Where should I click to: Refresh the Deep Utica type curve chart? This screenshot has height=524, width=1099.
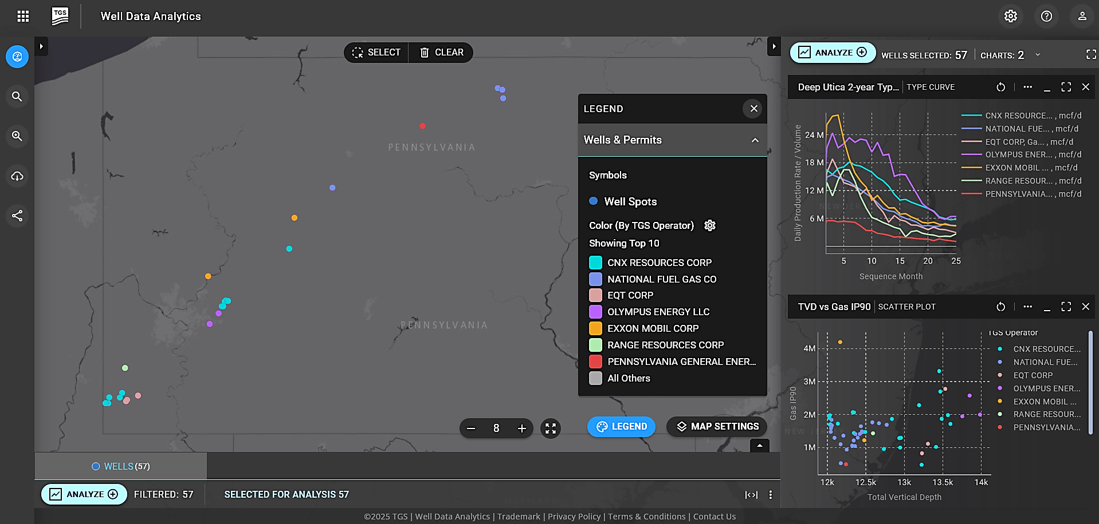coord(1001,87)
